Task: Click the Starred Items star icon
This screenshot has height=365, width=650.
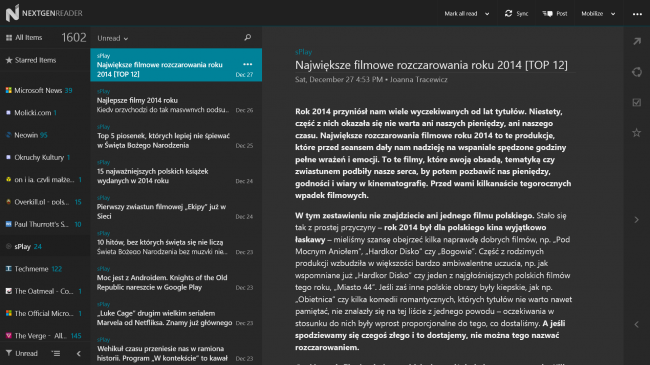Action: pyautogui.click(x=9, y=60)
